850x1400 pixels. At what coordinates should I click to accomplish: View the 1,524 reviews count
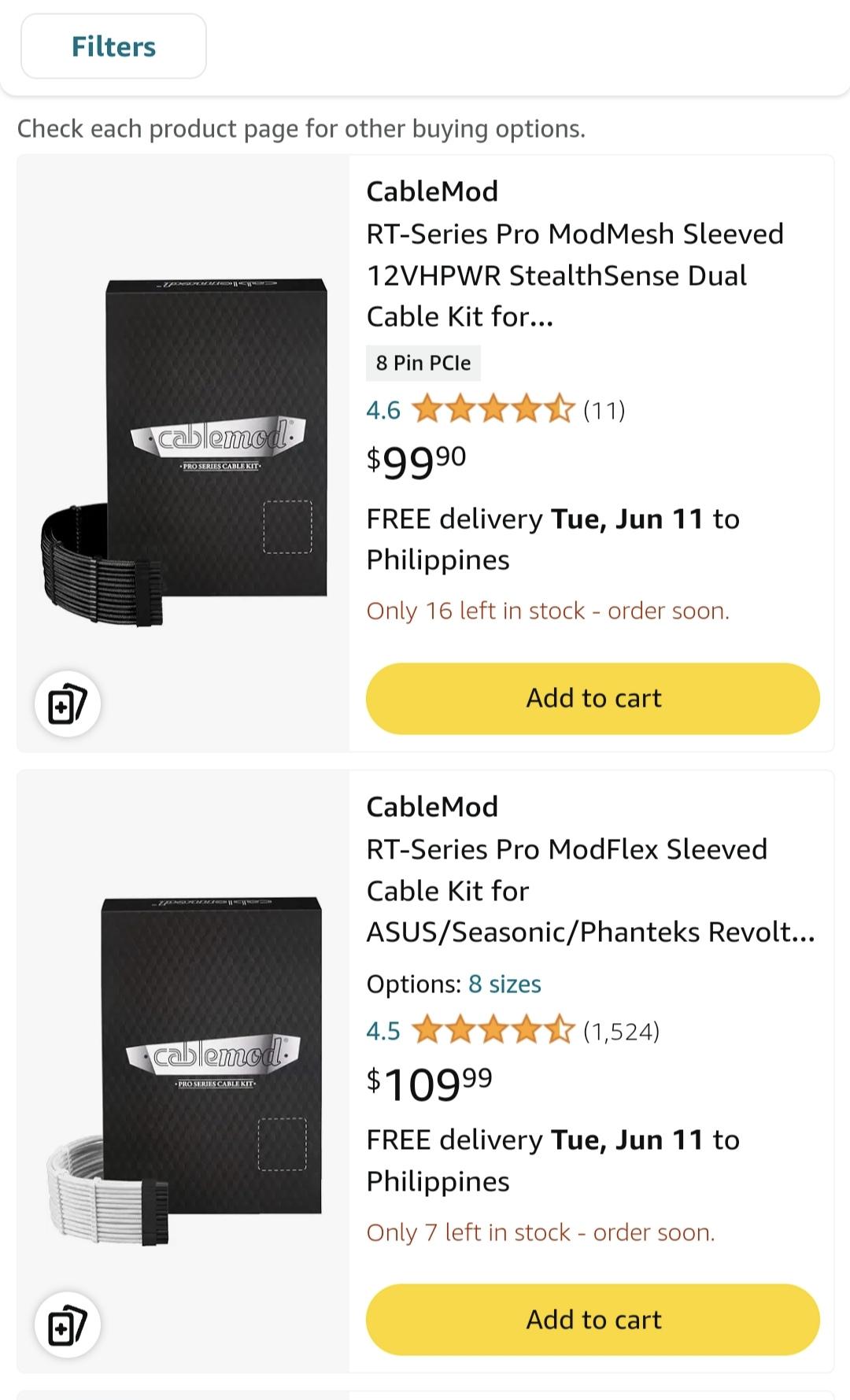(621, 1031)
